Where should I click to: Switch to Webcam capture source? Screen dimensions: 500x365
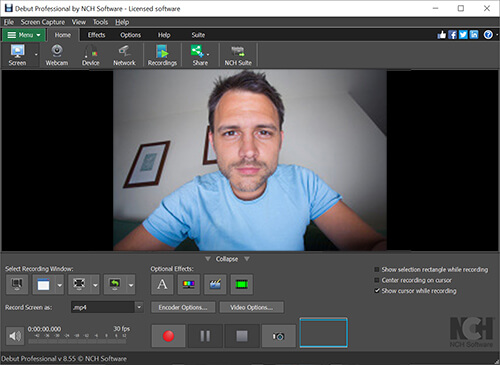(x=57, y=55)
